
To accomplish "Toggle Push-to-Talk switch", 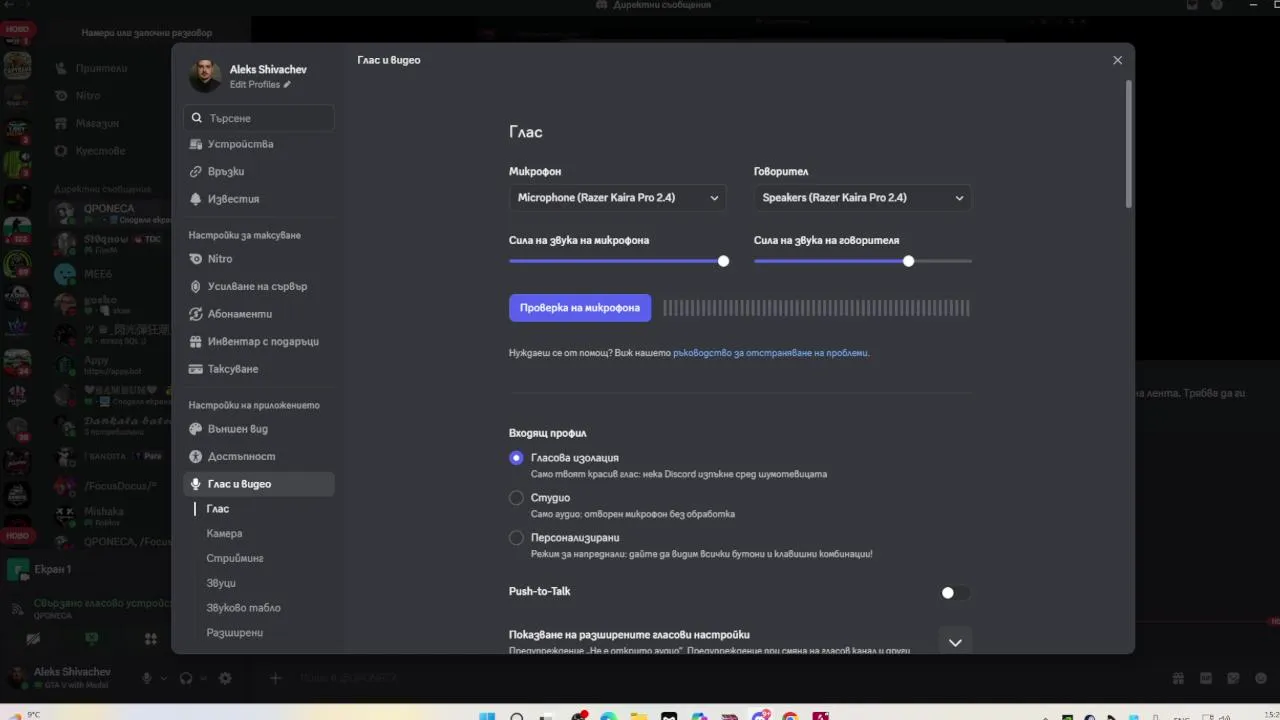I will tap(955, 593).
